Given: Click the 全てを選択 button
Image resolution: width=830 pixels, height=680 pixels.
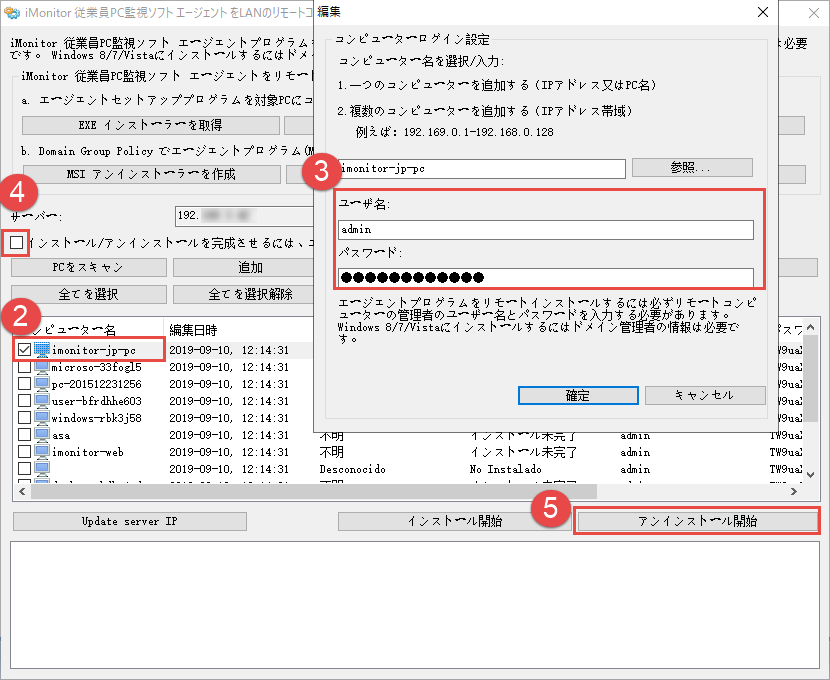Looking at the screenshot, I should pos(88,294).
